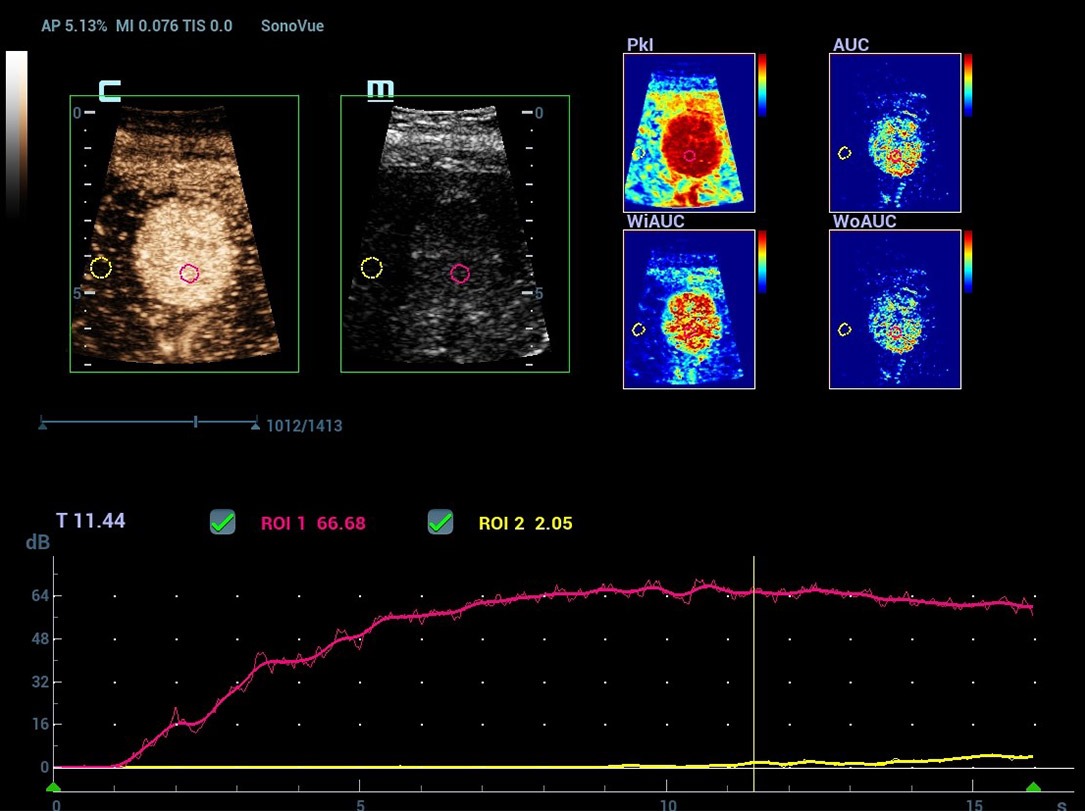Select the WiAUC parametric map

coord(688,309)
